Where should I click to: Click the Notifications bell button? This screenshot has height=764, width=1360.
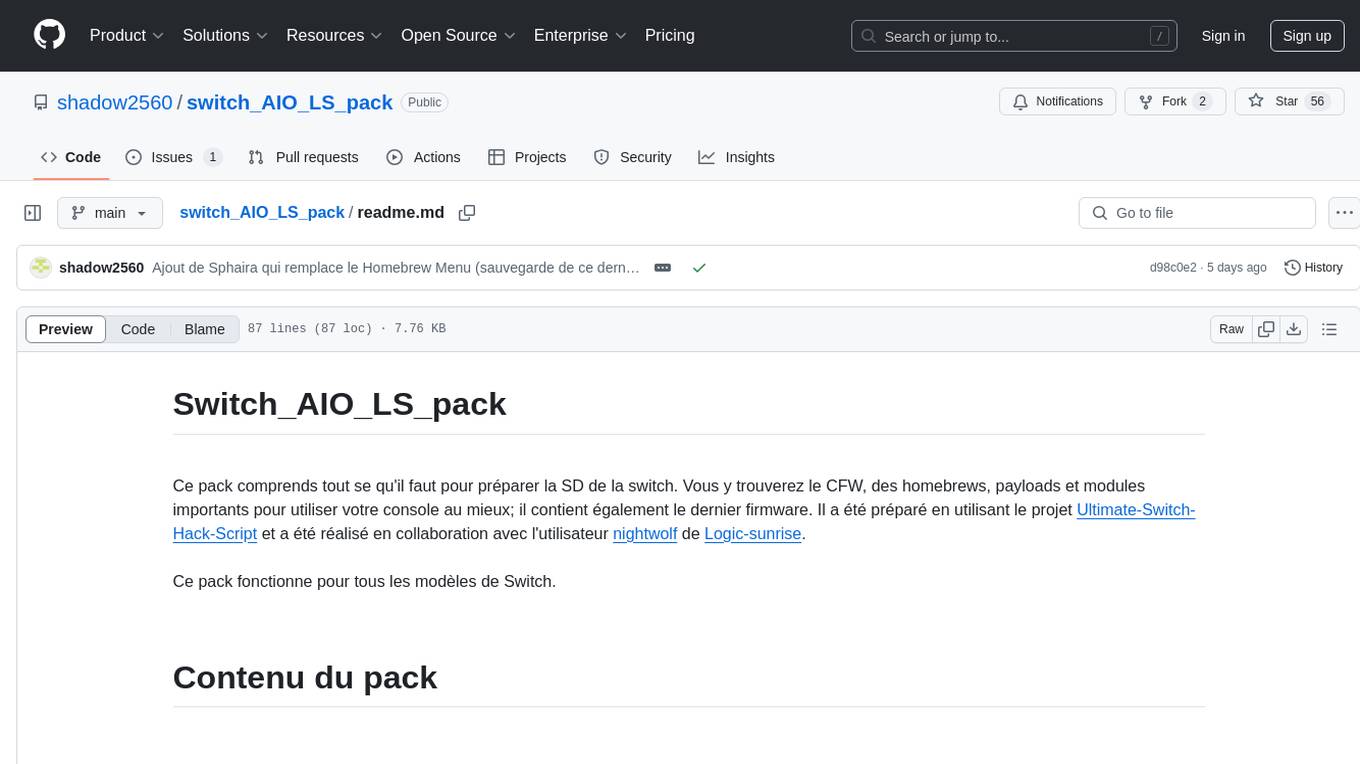(x=1058, y=101)
